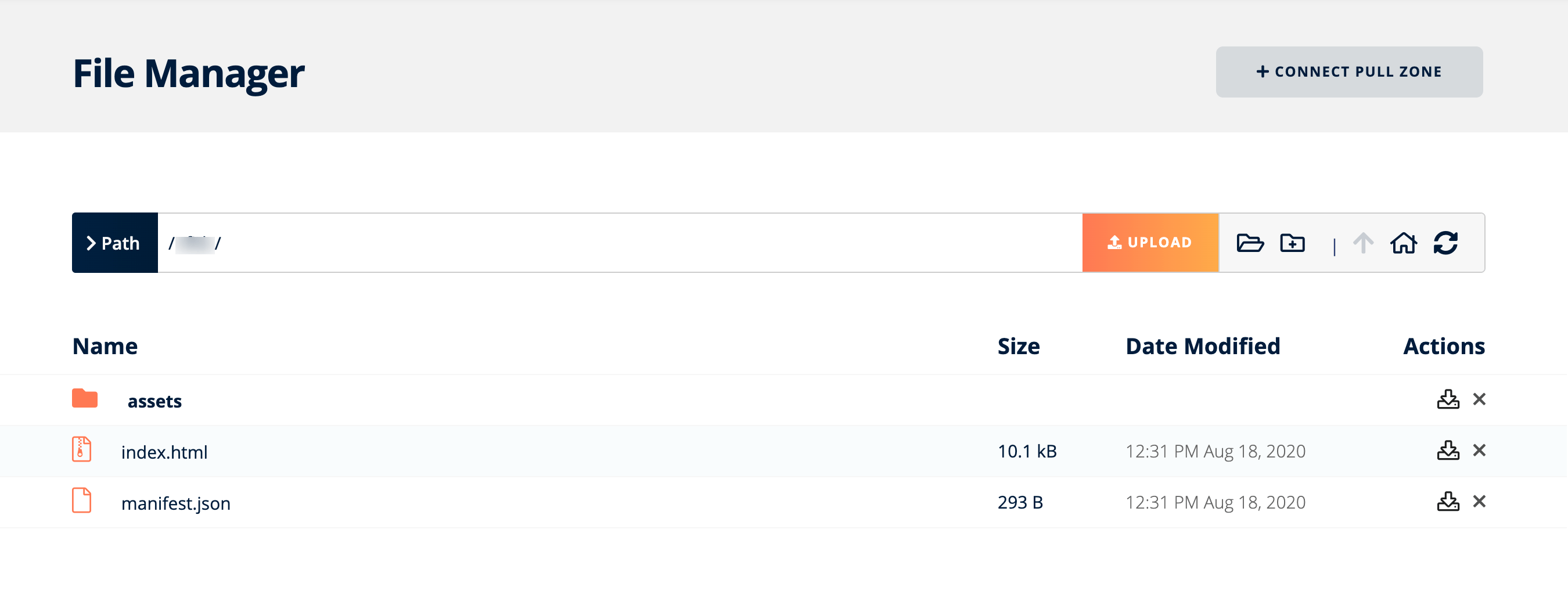This screenshot has width=1568, height=598.
Task: Delete manifest.json using its X action
Action: click(1480, 502)
